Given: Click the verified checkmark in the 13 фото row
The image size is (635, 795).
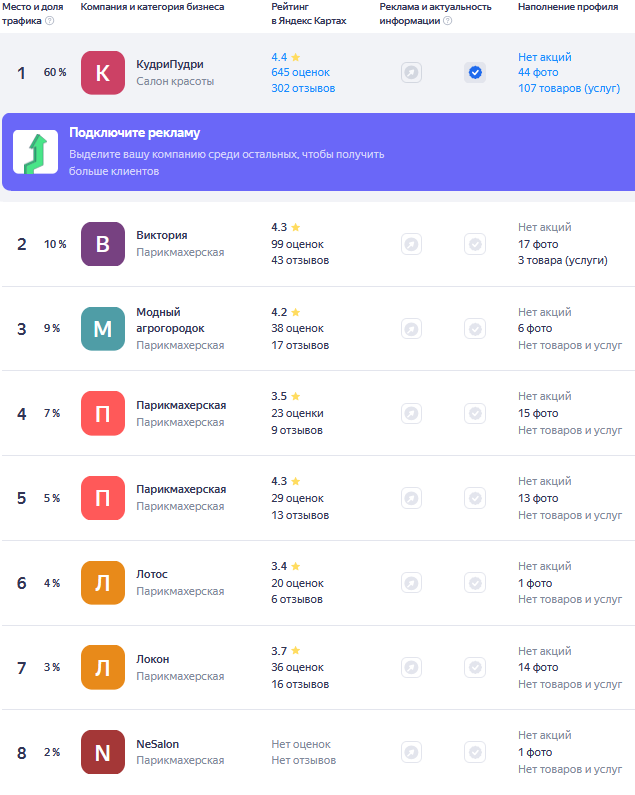Looking at the screenshot, I should [x=475, y=498].
